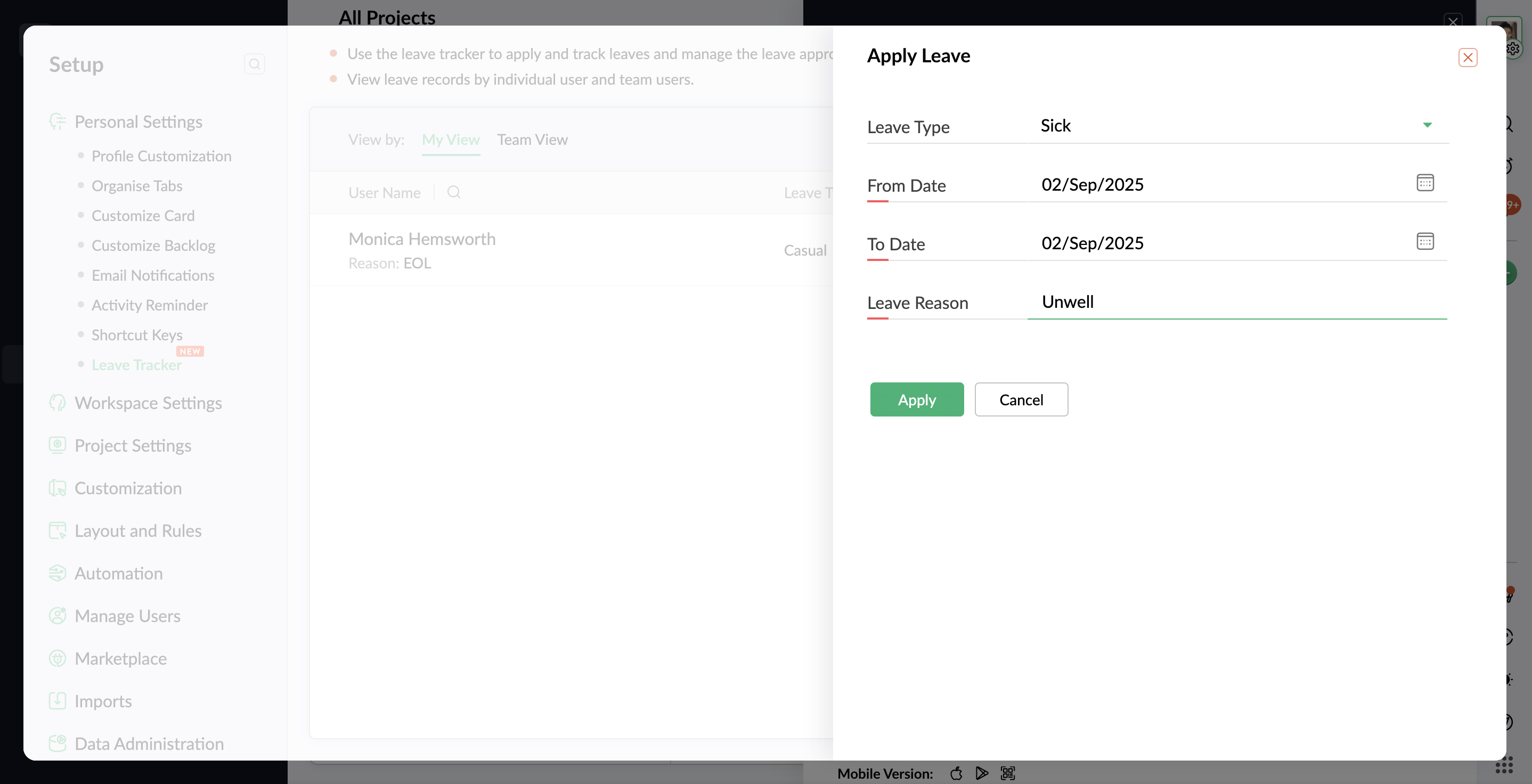This screenshot has width=1532, height=784.
Task: Open the Apple App Store mobile link
Action: click(x=956, y=773)
